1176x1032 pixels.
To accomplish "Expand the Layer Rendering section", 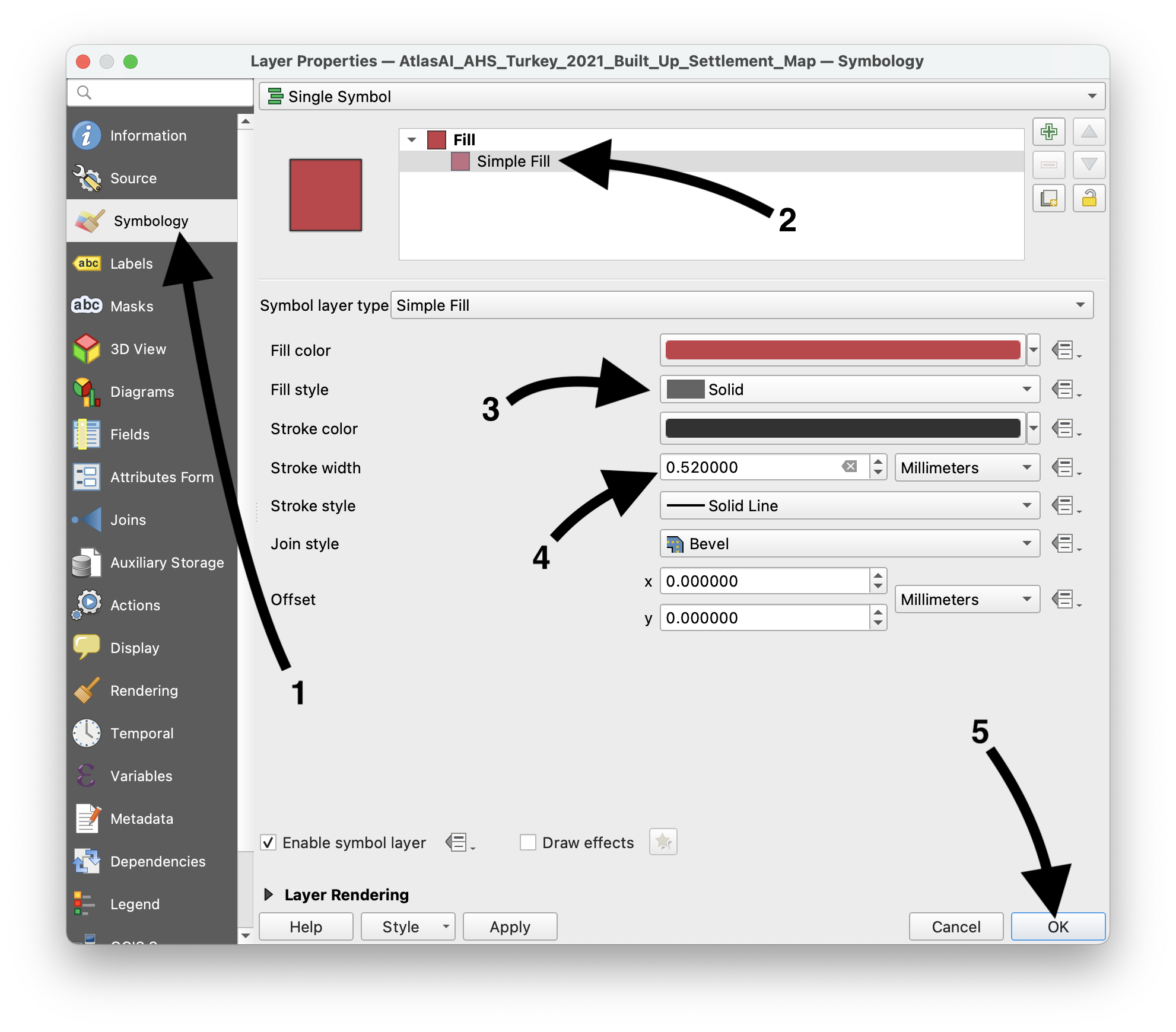I will point(268,894).
